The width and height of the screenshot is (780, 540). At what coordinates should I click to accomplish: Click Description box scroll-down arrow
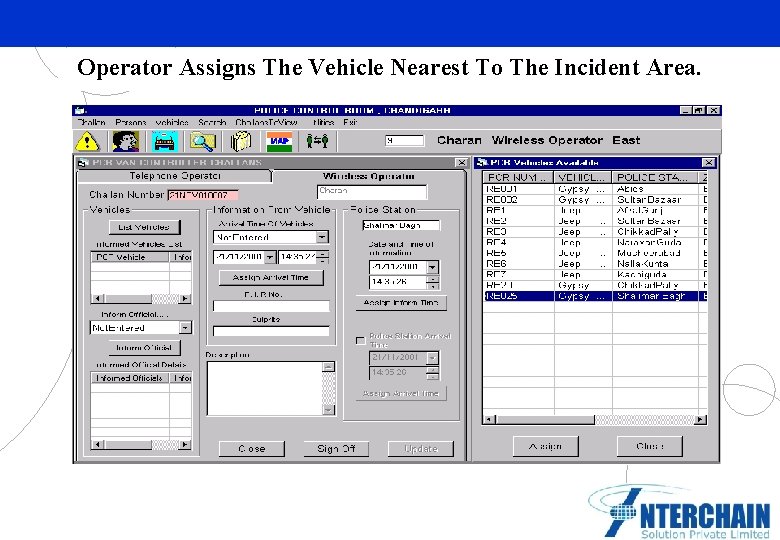(328, 410)
